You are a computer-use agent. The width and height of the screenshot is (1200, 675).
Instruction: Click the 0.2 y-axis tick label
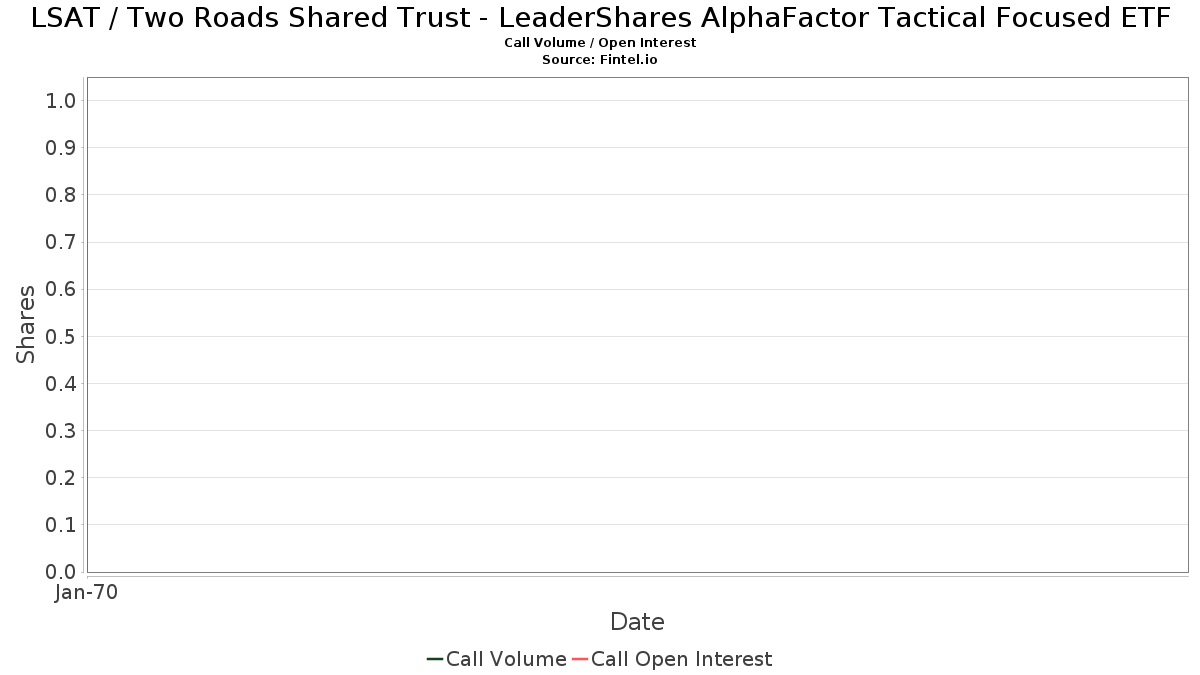(x=61, y=478)
